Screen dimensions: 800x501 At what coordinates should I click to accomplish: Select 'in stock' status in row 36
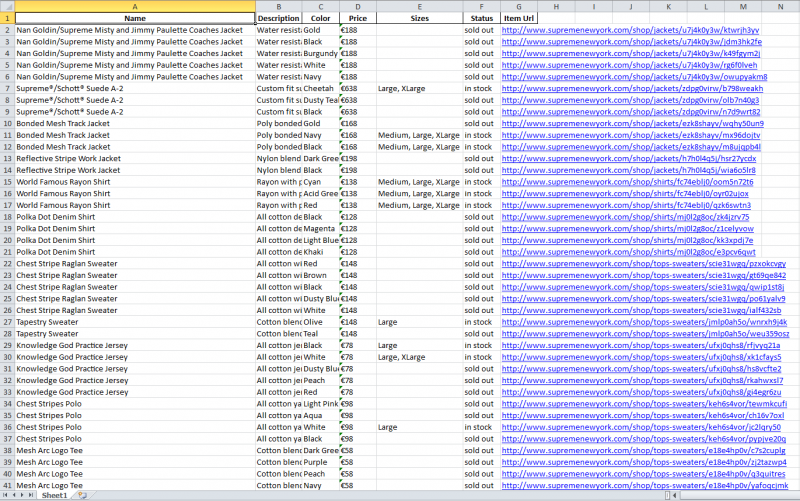[482, 428]
